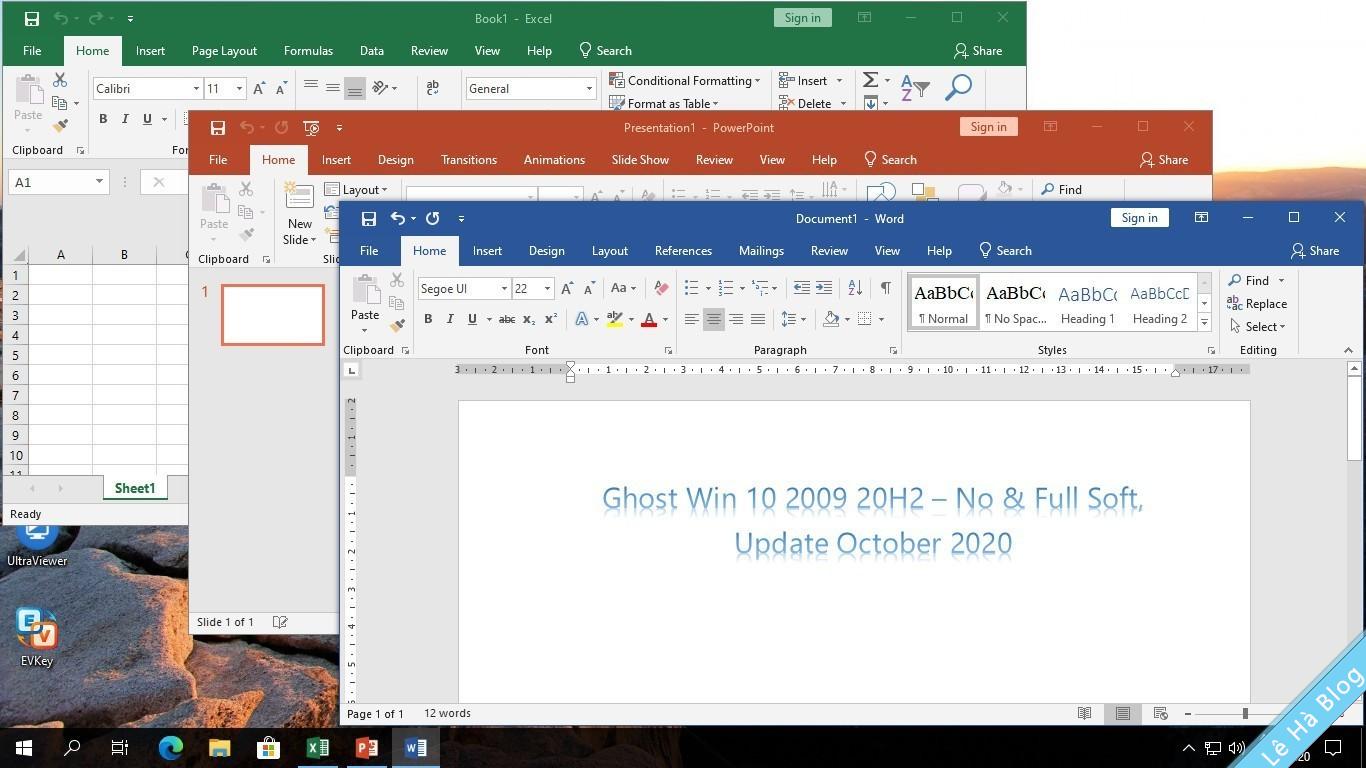
Task: Open Word Select dropdown in Editing group
Action: [x=1258, y=326]
